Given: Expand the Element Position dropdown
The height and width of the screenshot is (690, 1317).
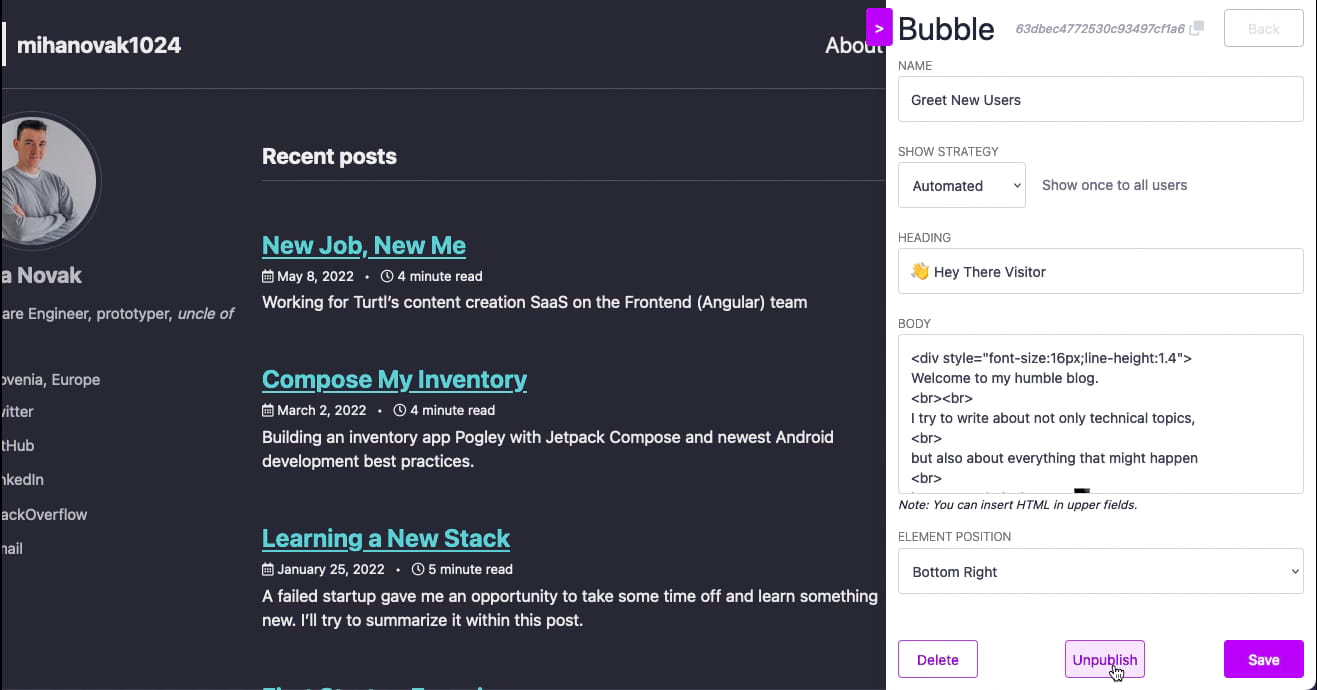Looking at the screenshot, I should pyautogui.click(x=1101, y=571).
